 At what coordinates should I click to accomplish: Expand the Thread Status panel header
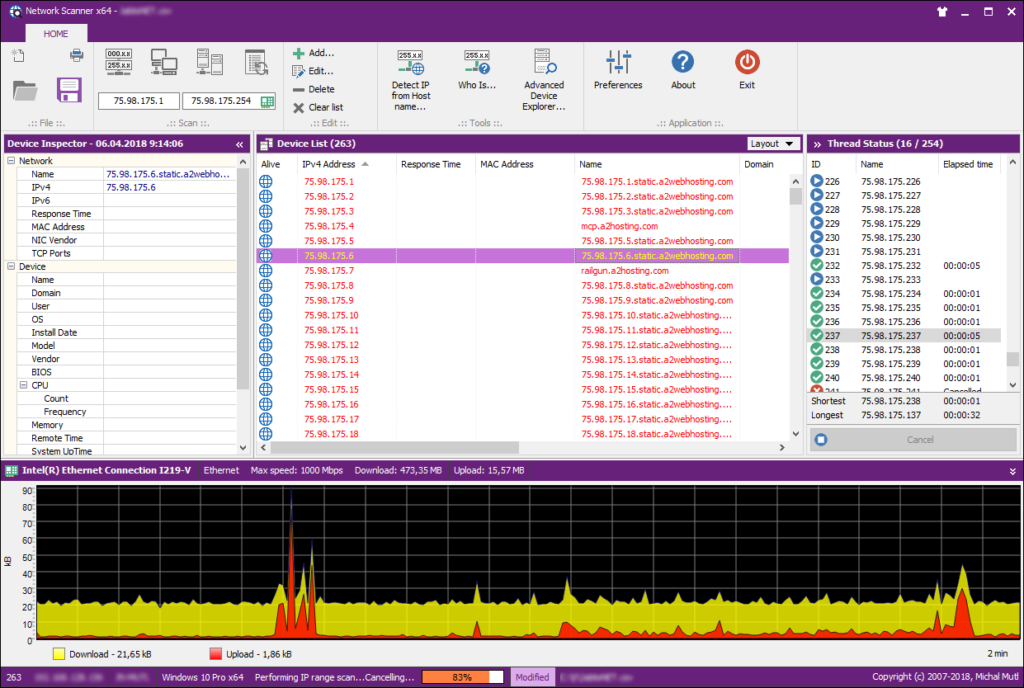point(818,143)
